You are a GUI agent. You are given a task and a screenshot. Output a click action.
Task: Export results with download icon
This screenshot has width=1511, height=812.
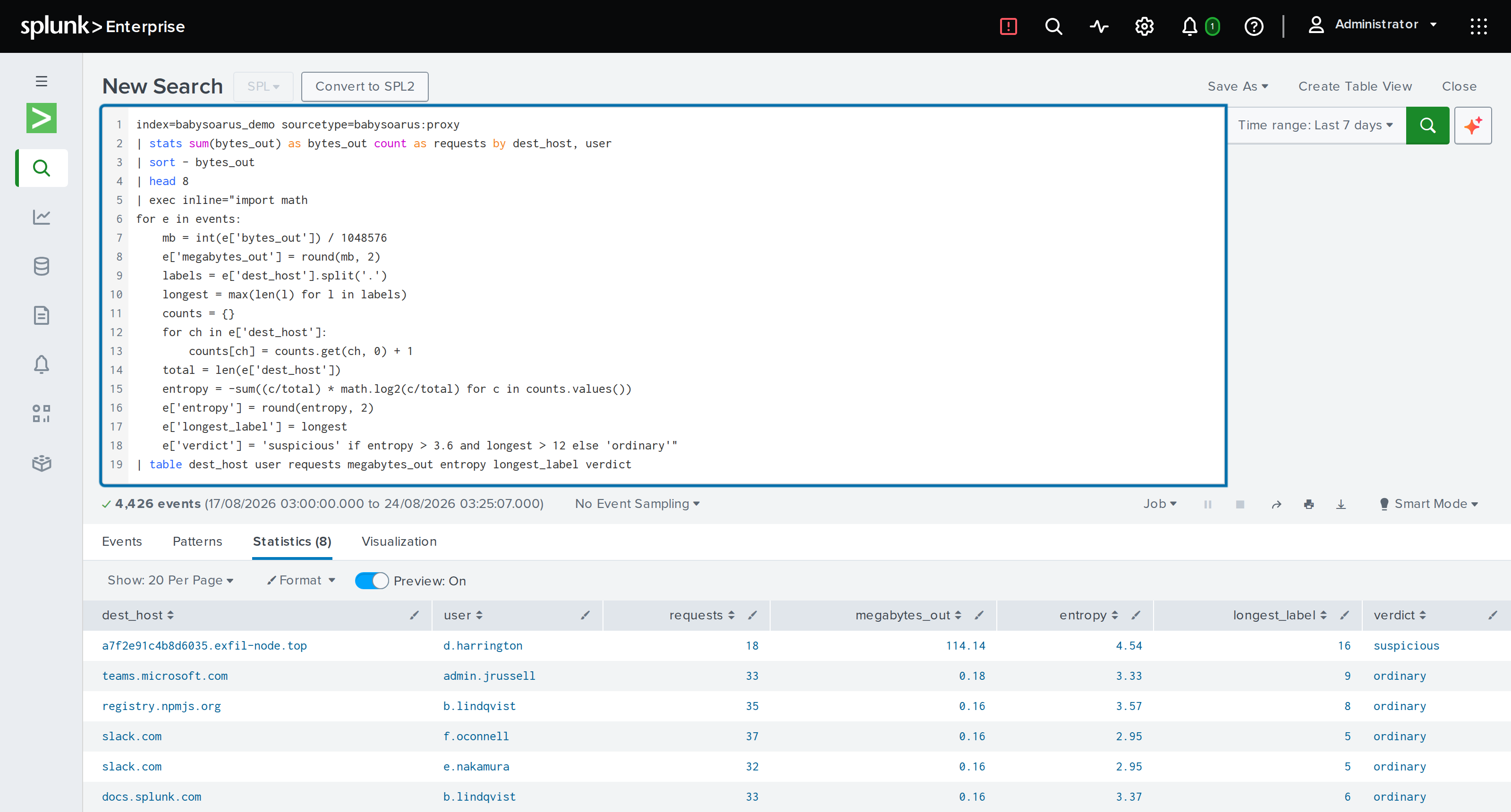click(1341, 504)
